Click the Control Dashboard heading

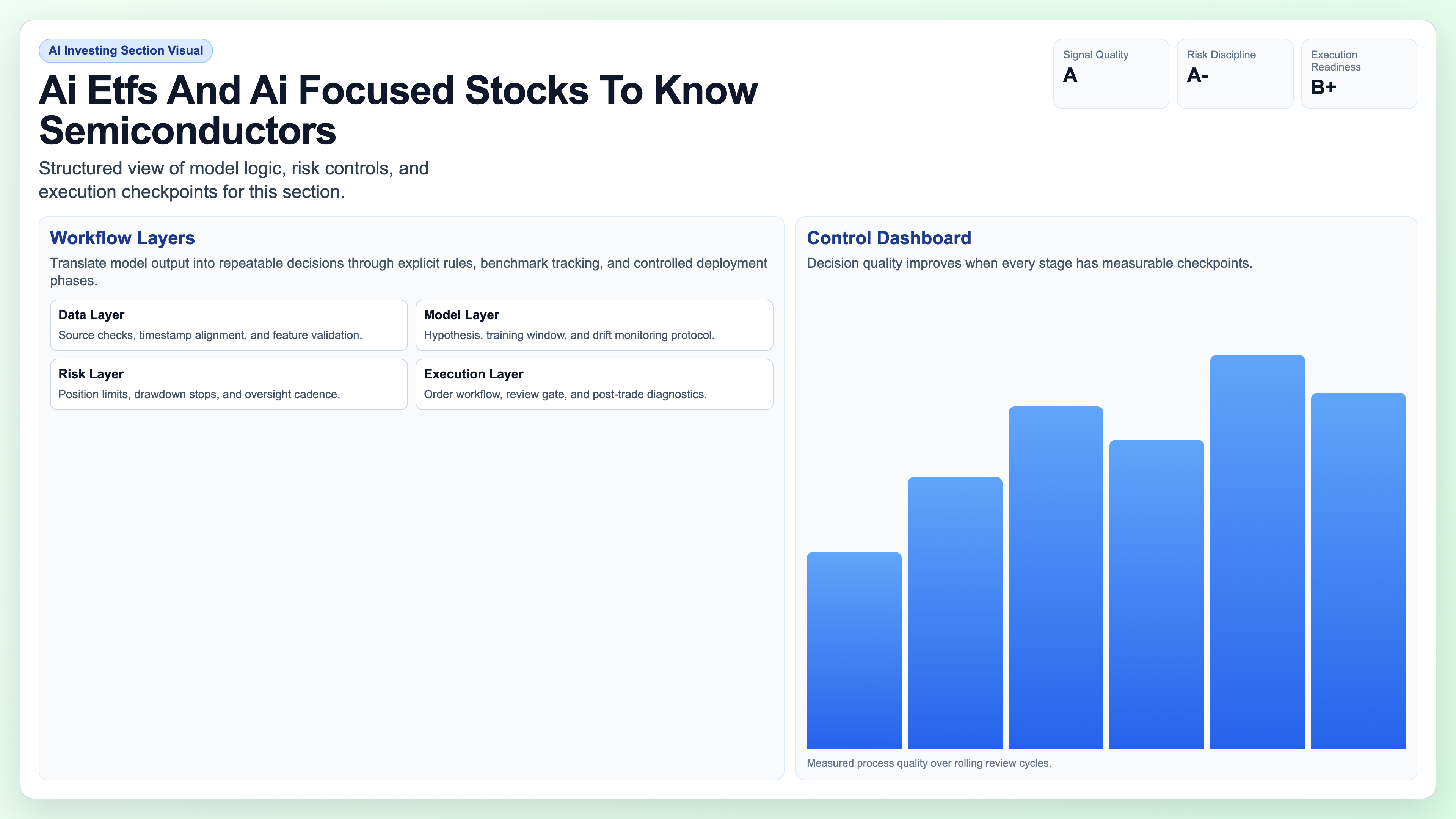888,238
